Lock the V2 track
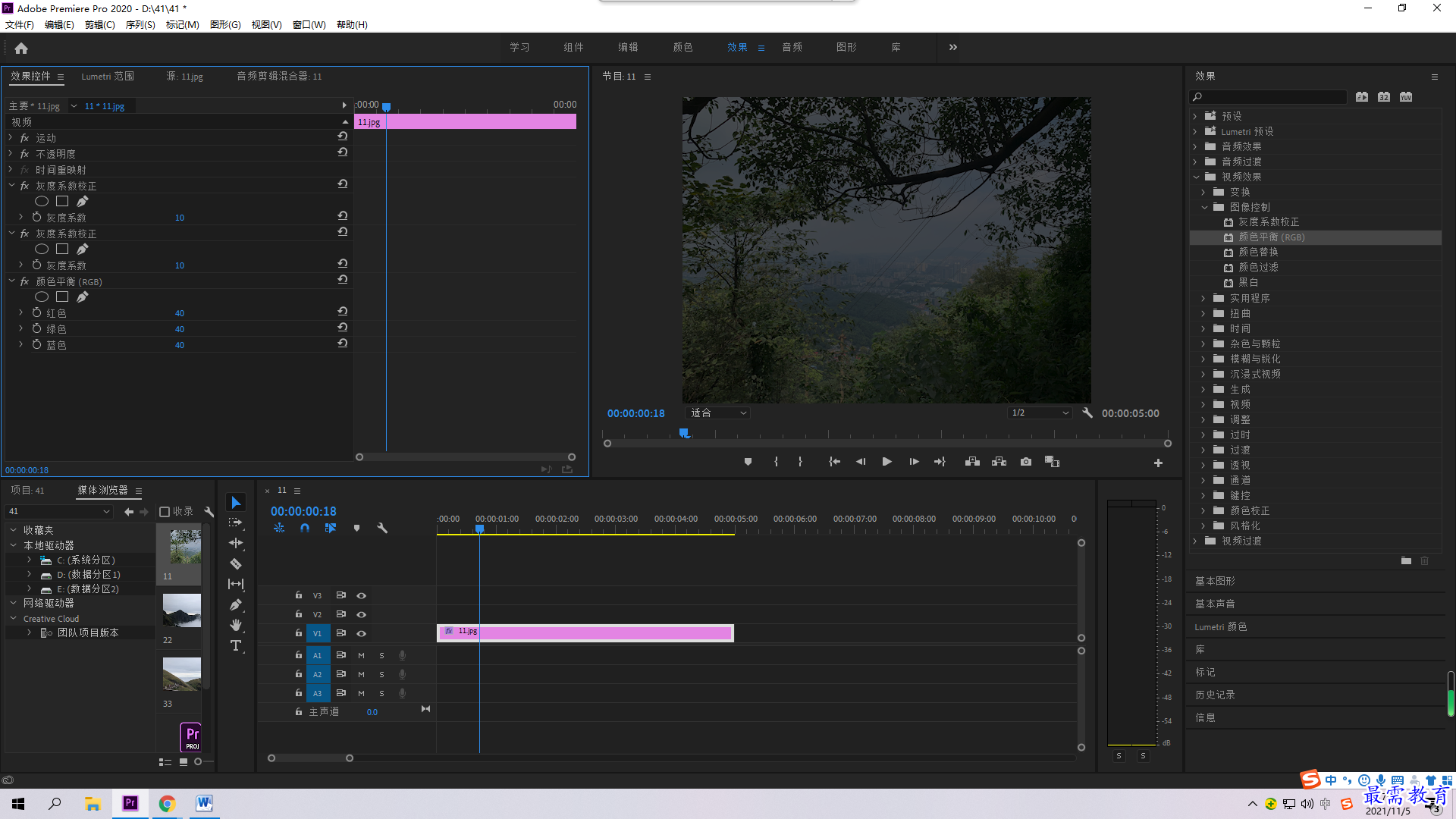1456x819 pixels. click(x=299, y=614)
